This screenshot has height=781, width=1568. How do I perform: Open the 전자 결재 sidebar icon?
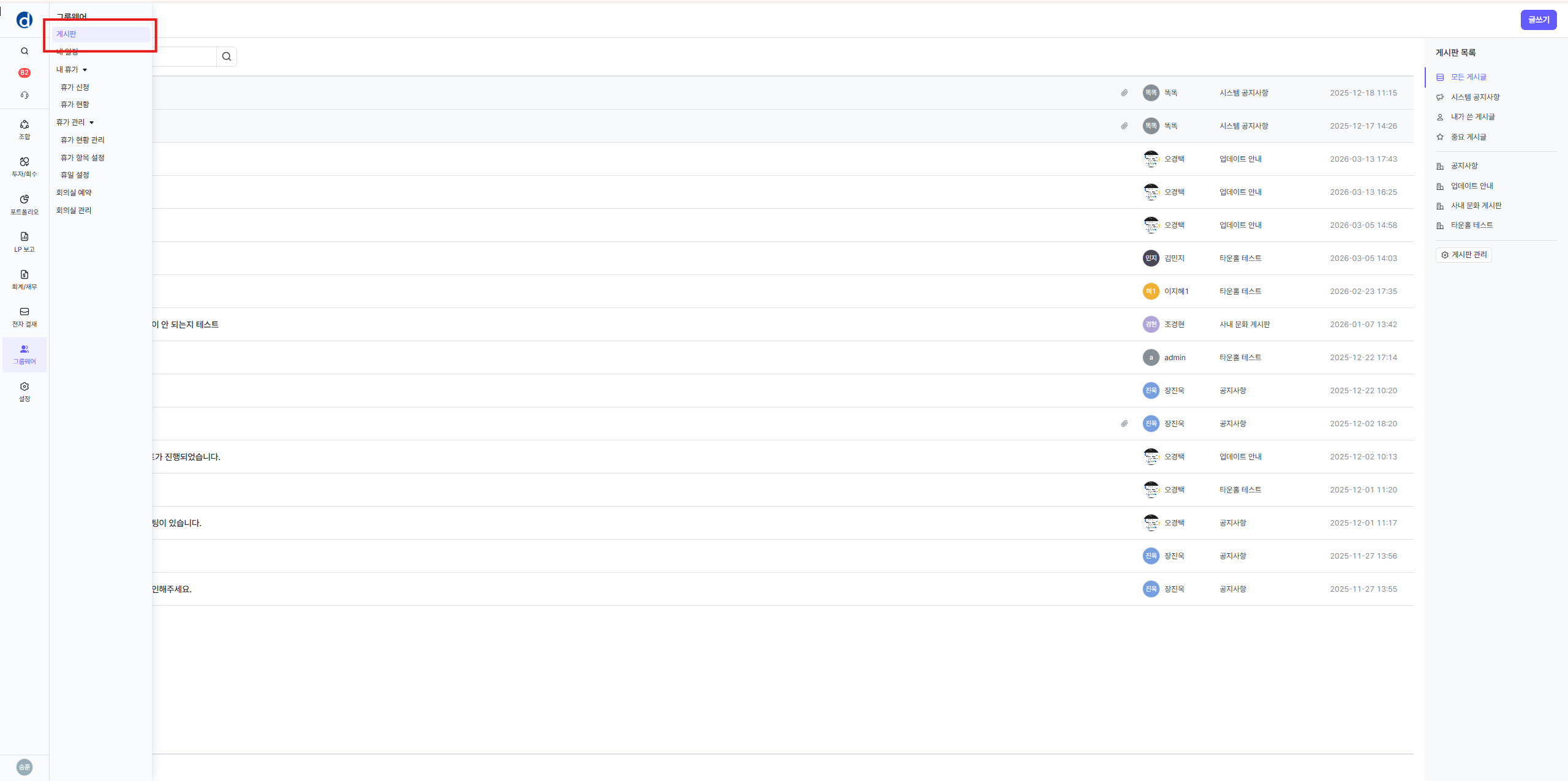(x=24, y=316)
